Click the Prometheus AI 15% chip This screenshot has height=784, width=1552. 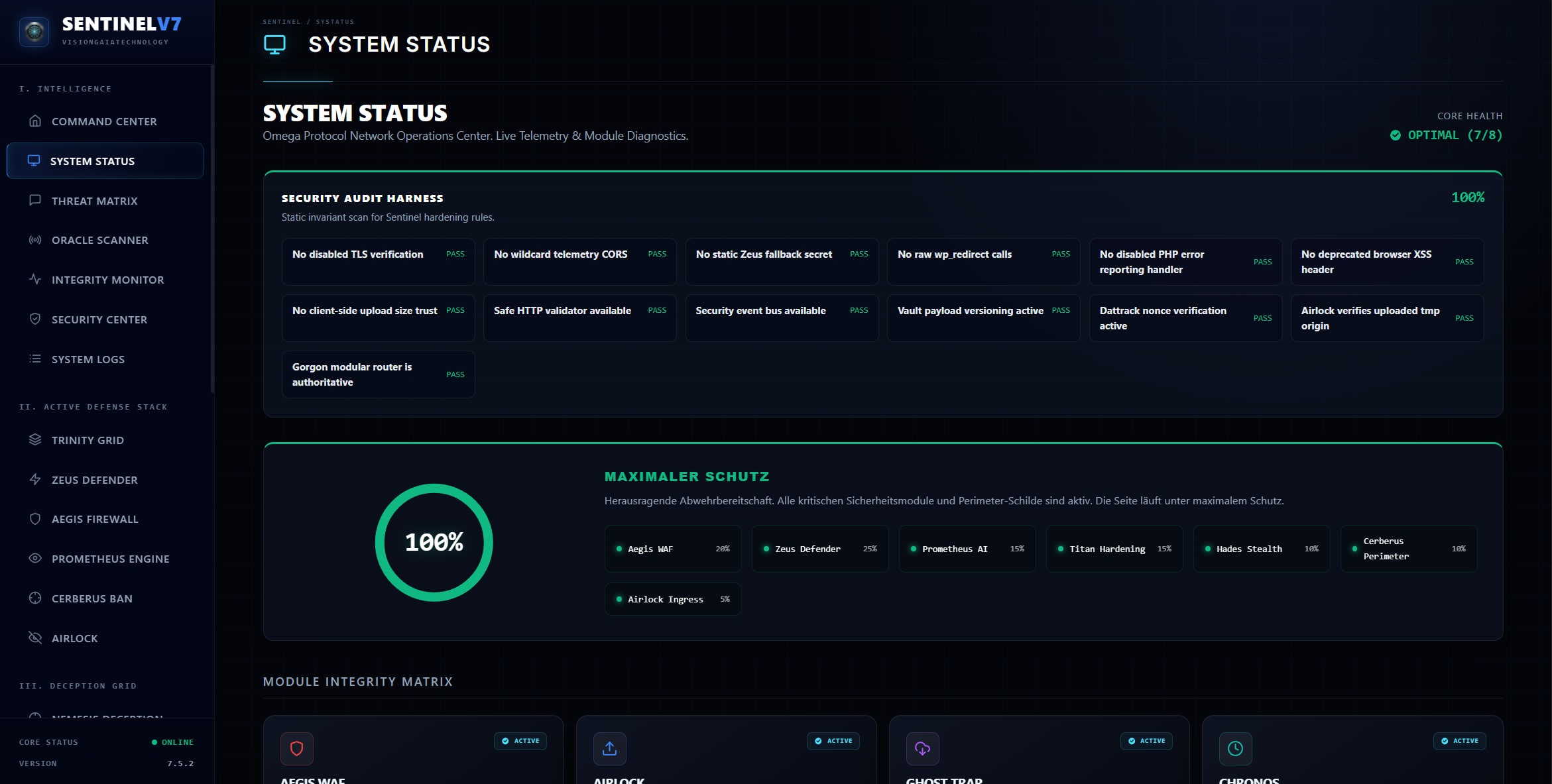(967, 549)
